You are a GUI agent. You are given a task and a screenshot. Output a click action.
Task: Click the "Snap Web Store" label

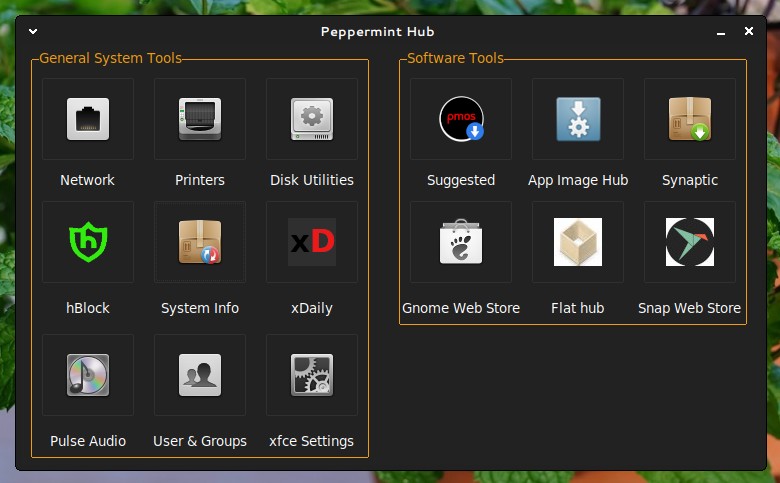[x=689, y=308]
